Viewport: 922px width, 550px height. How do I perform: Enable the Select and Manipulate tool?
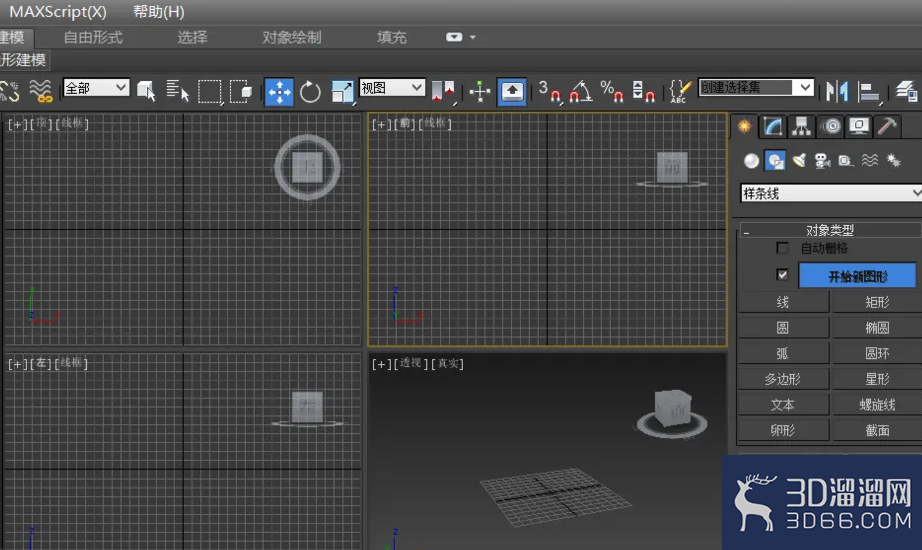coord(480,91)
